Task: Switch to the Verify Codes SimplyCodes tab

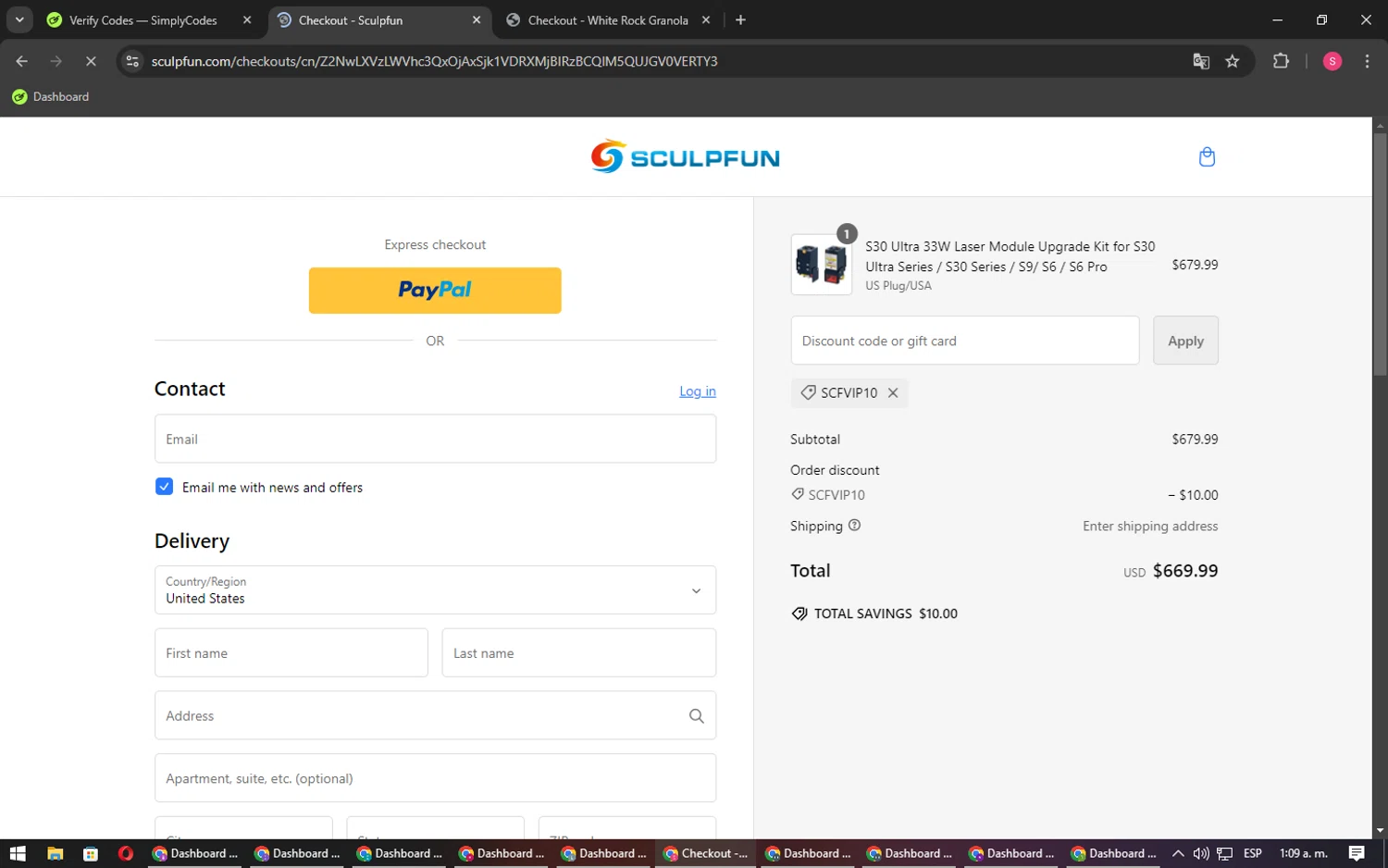Action: [143, 20]
